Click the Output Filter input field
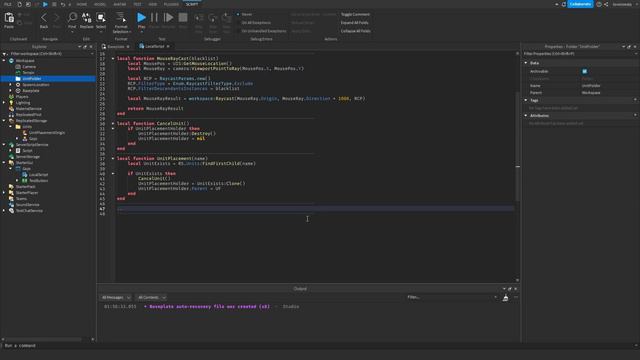 pyautogui.click(x=452, y=297)
